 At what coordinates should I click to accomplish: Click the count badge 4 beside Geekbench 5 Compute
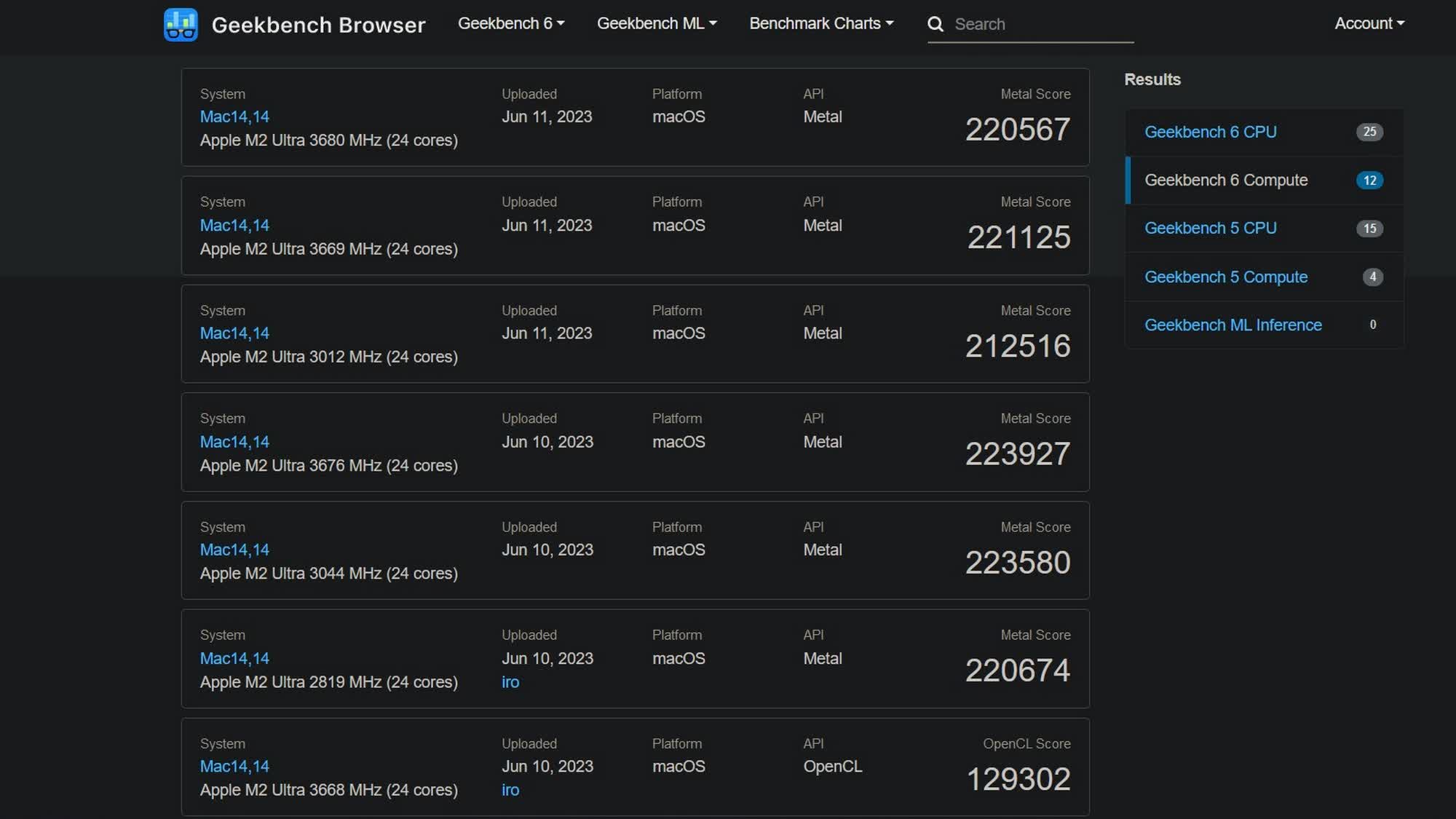tap(1372, 277)
